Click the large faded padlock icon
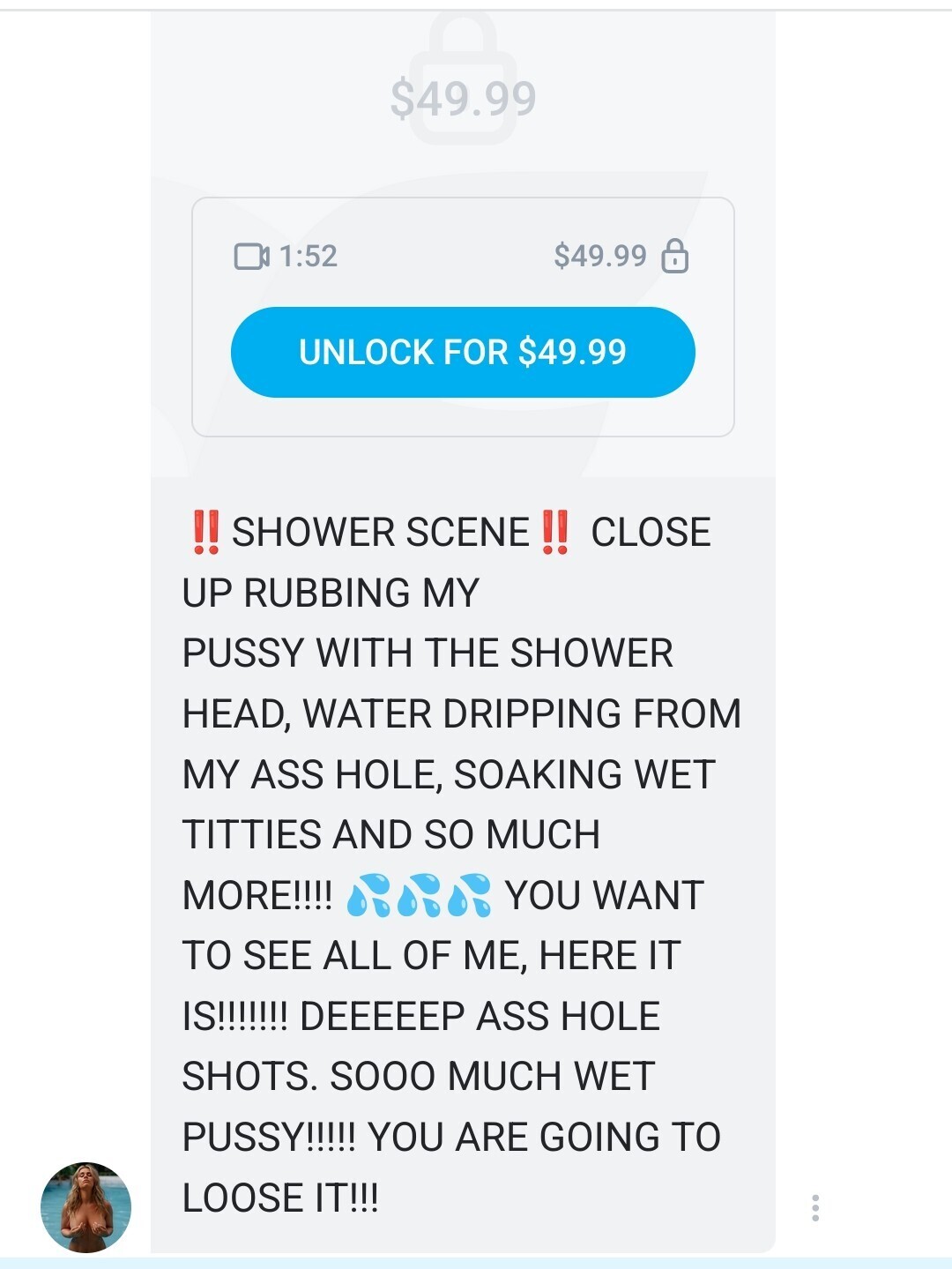This screenshot has width=952, height=1269. tap(463, 78)
